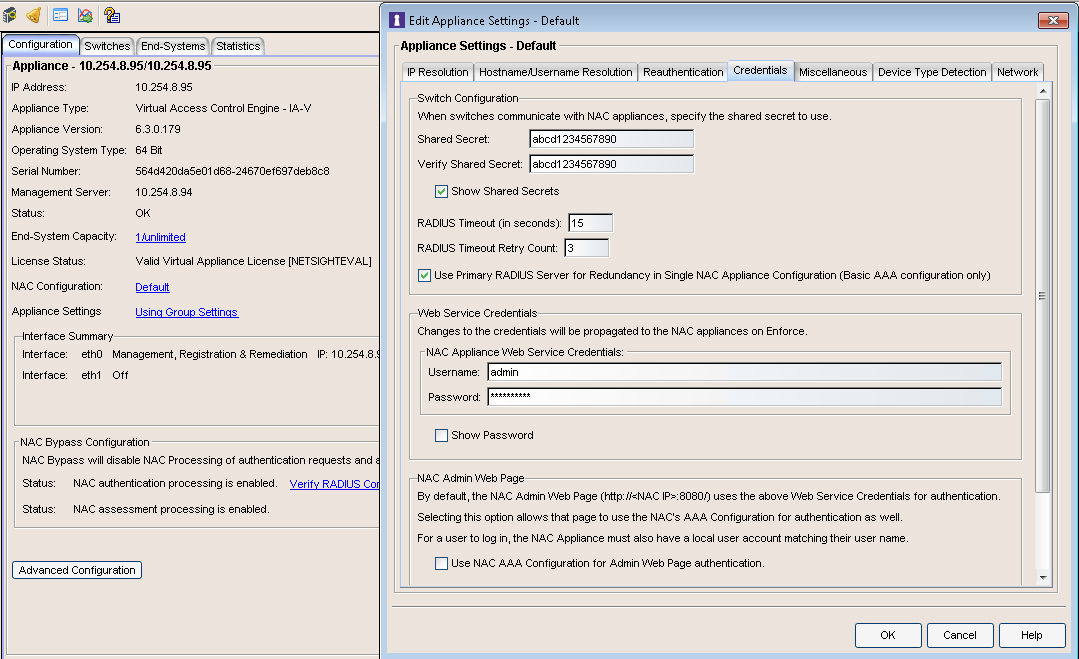Click the vertical scrollbar thumb in dialog
Image resolution: width=1079 pixels, height=659 pixels.
point(1043,296)
